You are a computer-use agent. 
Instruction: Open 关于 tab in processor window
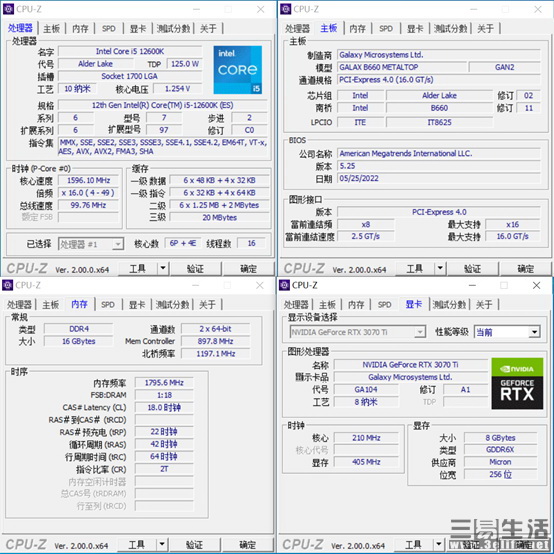[208, 29]
